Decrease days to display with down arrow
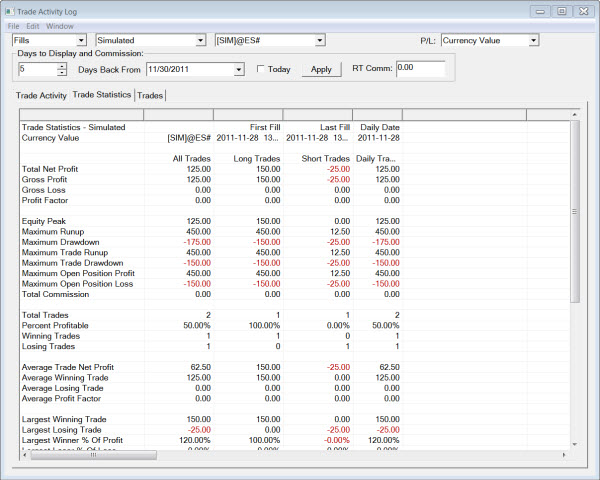The width and height of the screenshot is (600, 480). click(62, 74)
